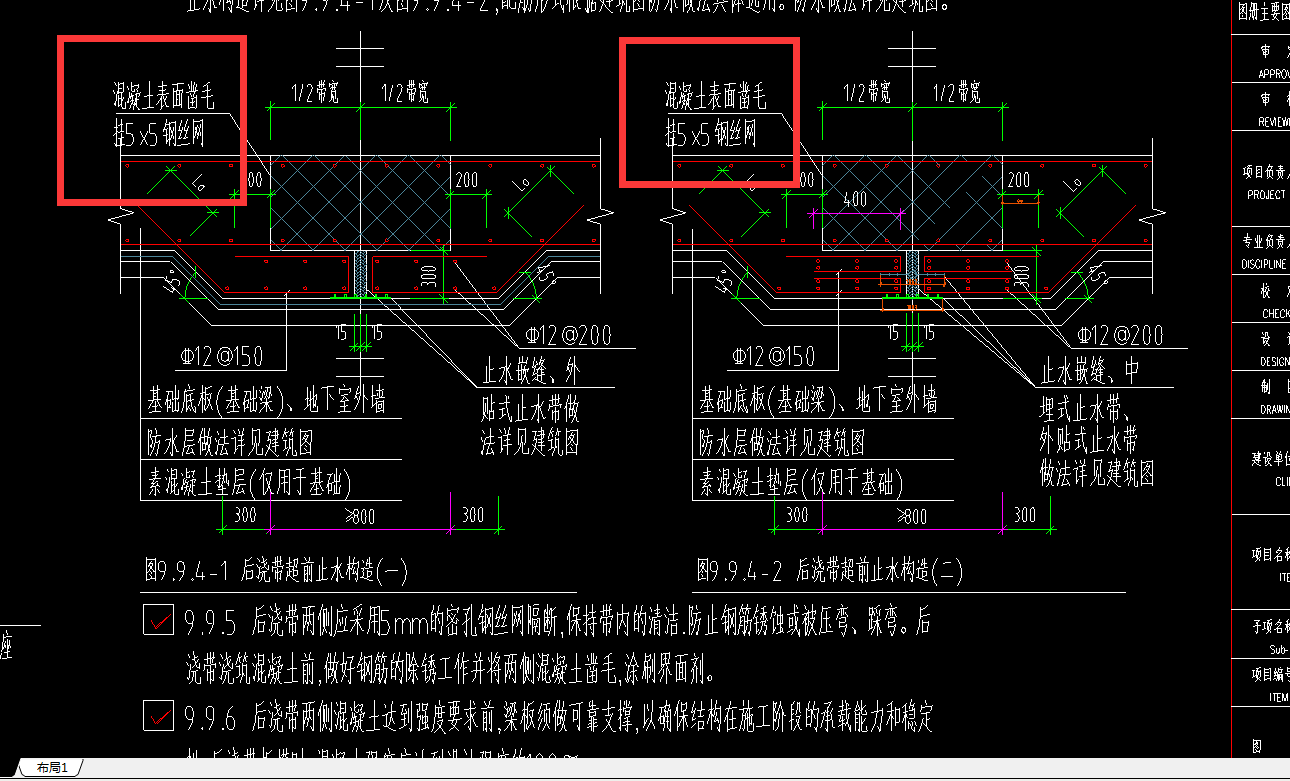Click 防水层做法详见建筑图 in detail (二)
Image resolution: width=1290 pixels, height=781 pixels.
tap(782, 442)
